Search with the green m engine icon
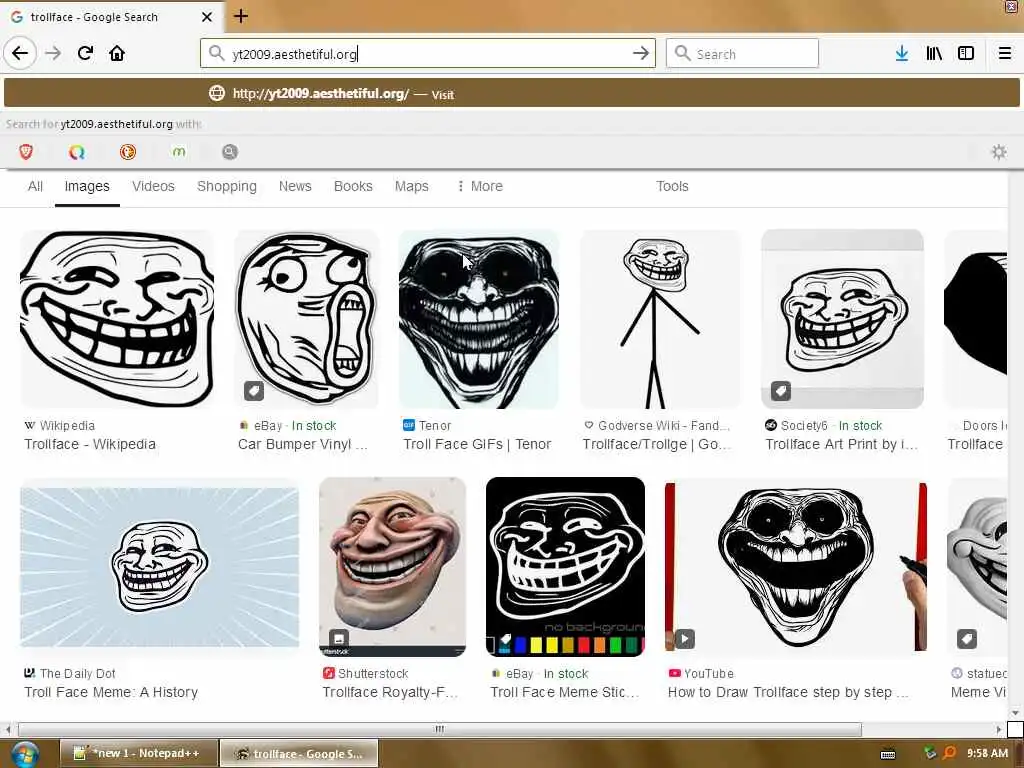This screenshot has width=1024, height=768. click(x=179, y=152)
